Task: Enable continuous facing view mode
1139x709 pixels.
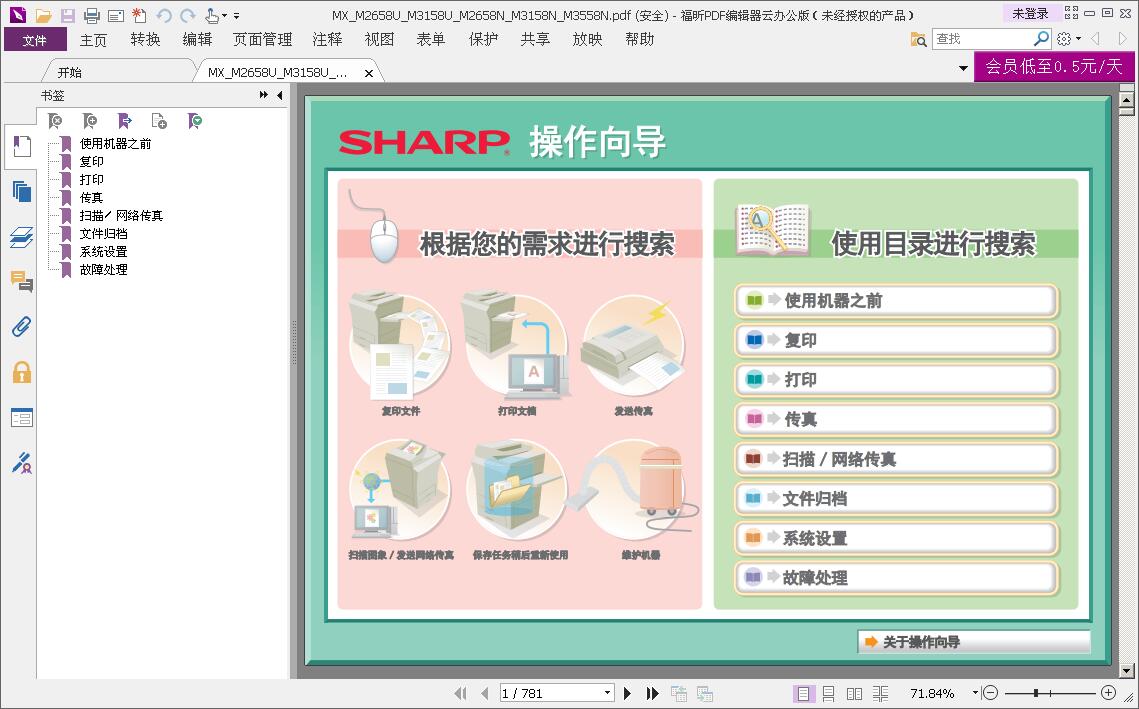Action: [x=880, y=694]
